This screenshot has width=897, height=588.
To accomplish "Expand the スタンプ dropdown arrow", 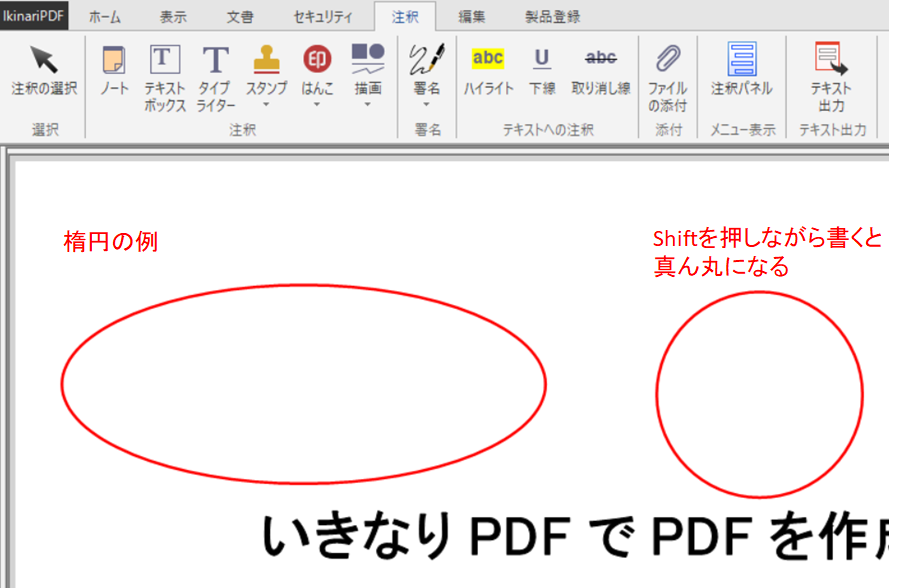I will 266,105.
